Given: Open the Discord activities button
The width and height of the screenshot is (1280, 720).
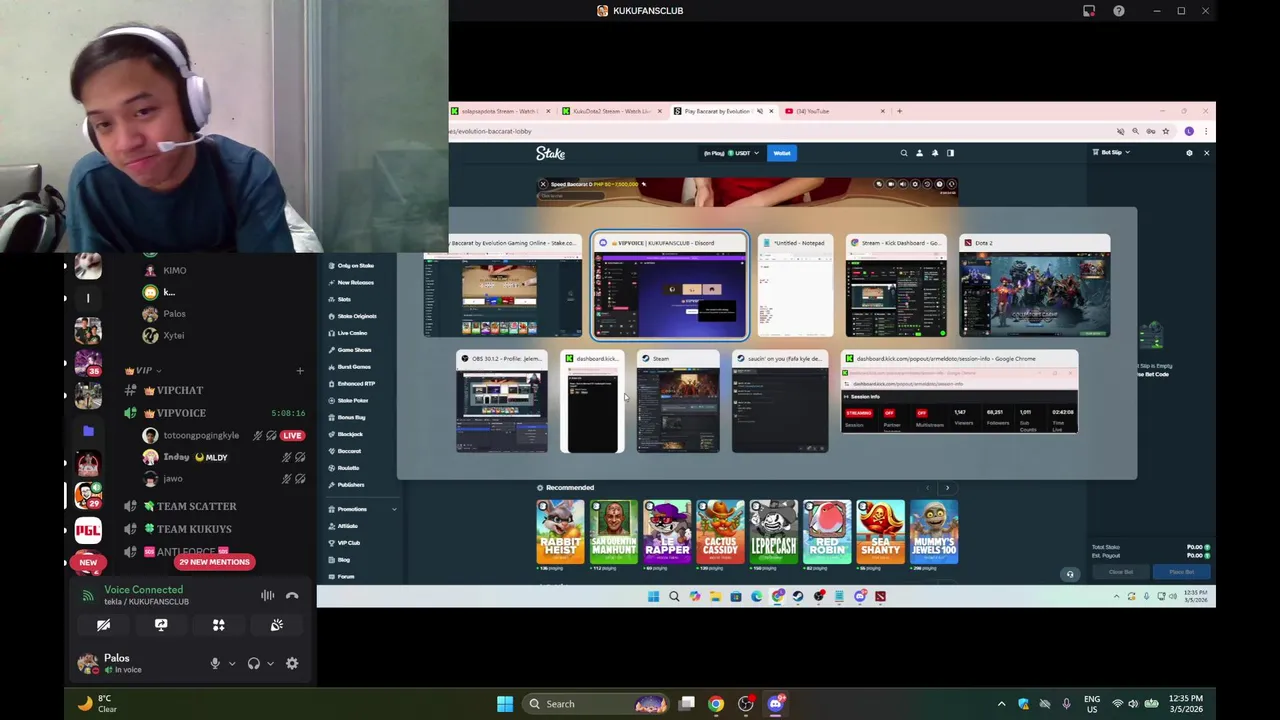Looking at the screenshot, I should coord(219,625).
